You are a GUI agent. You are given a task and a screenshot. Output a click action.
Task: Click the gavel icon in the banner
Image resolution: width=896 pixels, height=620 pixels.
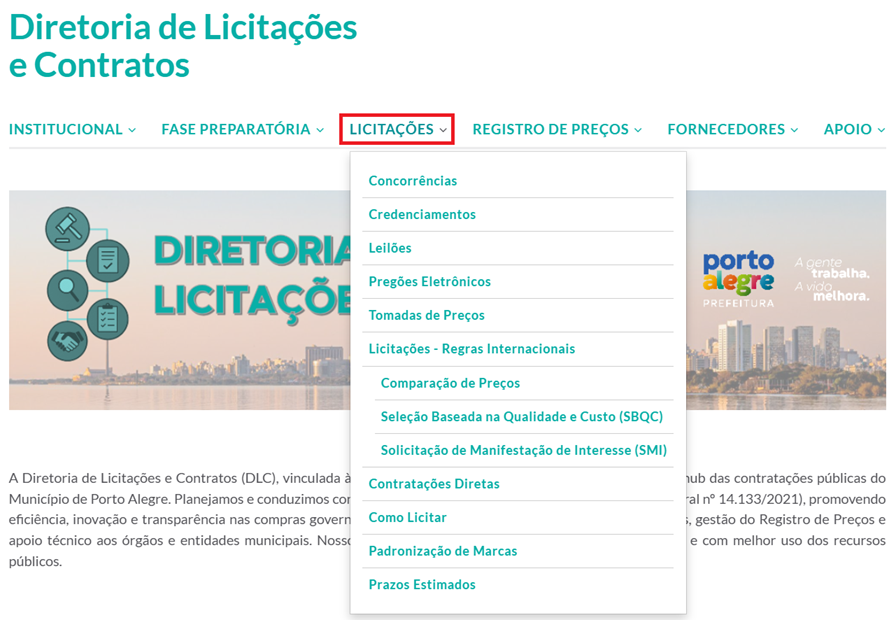[67, 227]
